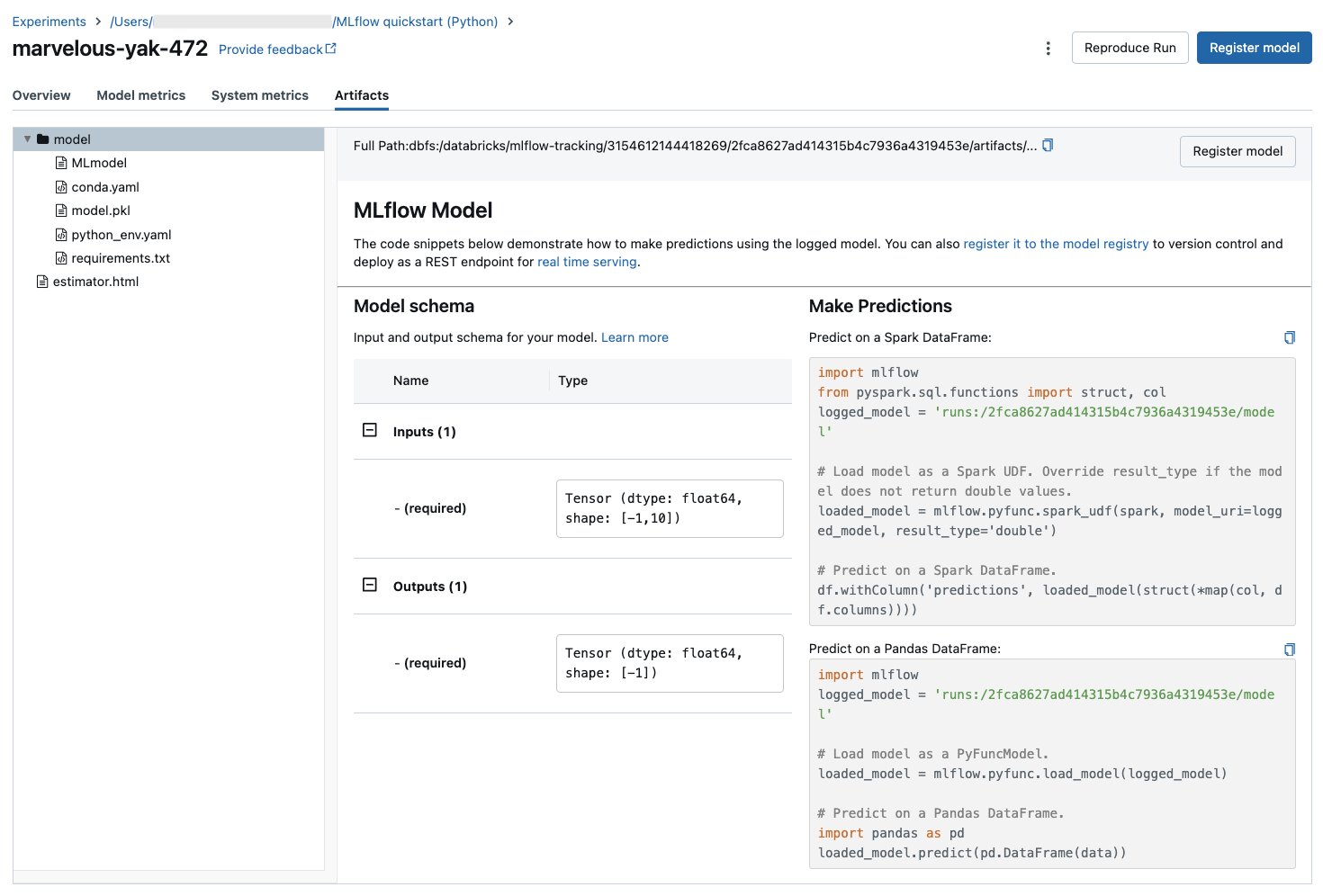Select the model folder row label
1323x896 pixels.
coord(72,139)
